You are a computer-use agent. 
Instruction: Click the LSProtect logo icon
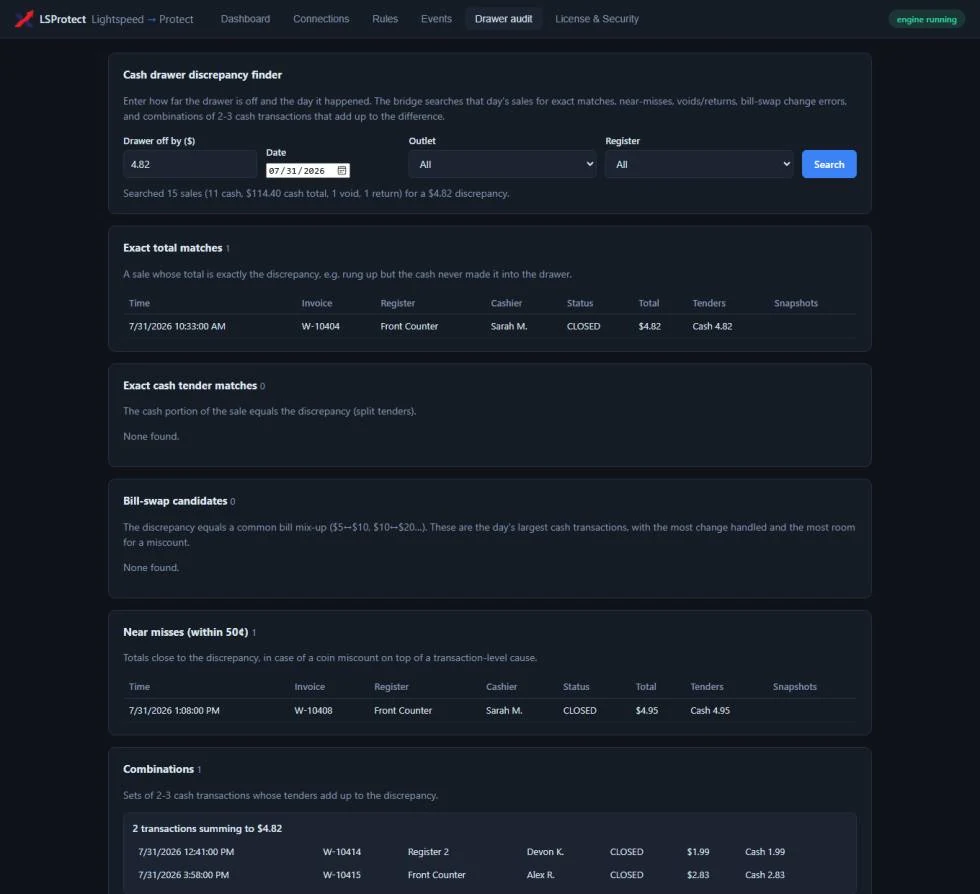(x=24, y=19)
